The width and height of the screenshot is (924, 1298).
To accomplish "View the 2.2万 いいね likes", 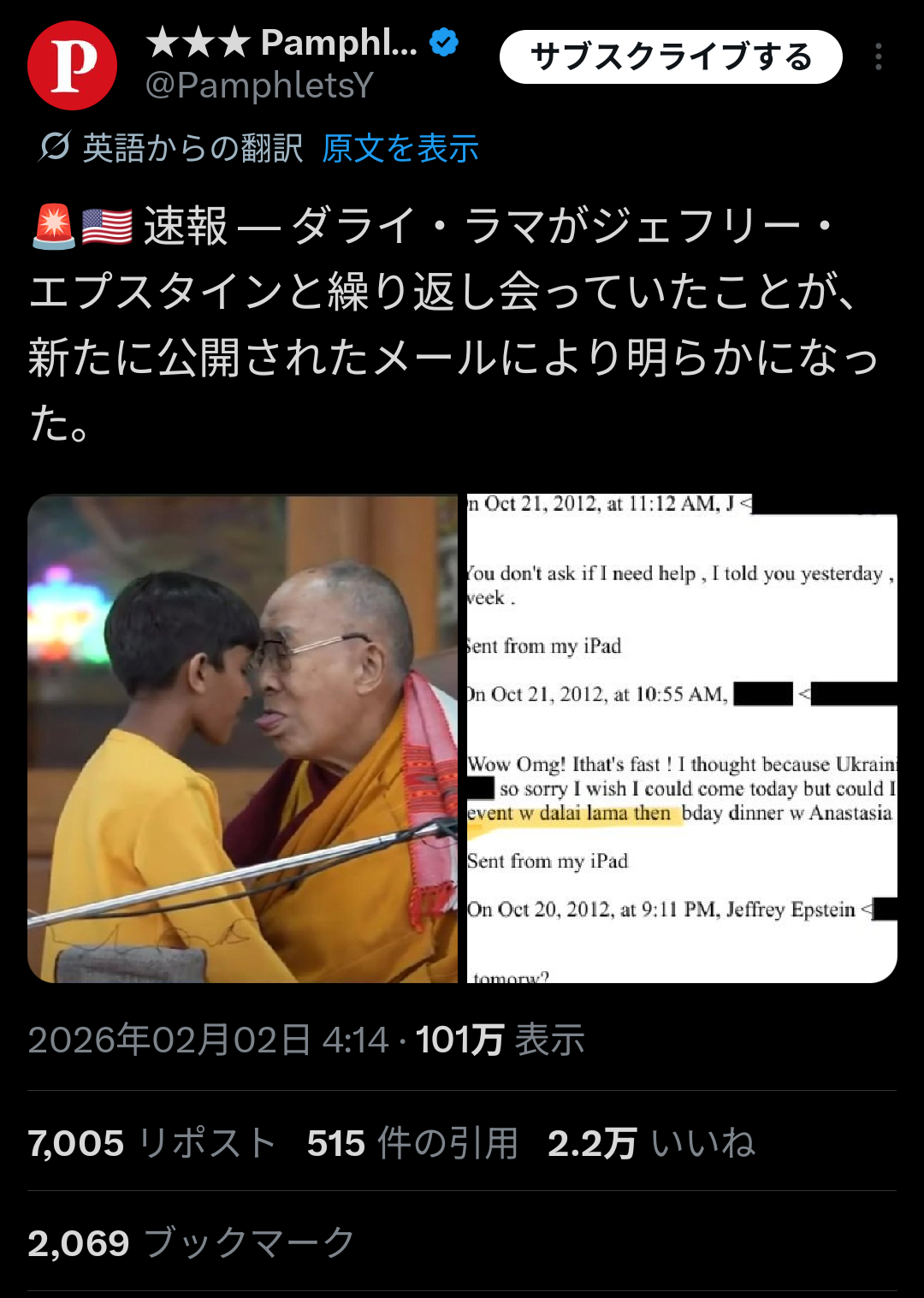I will click(x=652, y=1142).
